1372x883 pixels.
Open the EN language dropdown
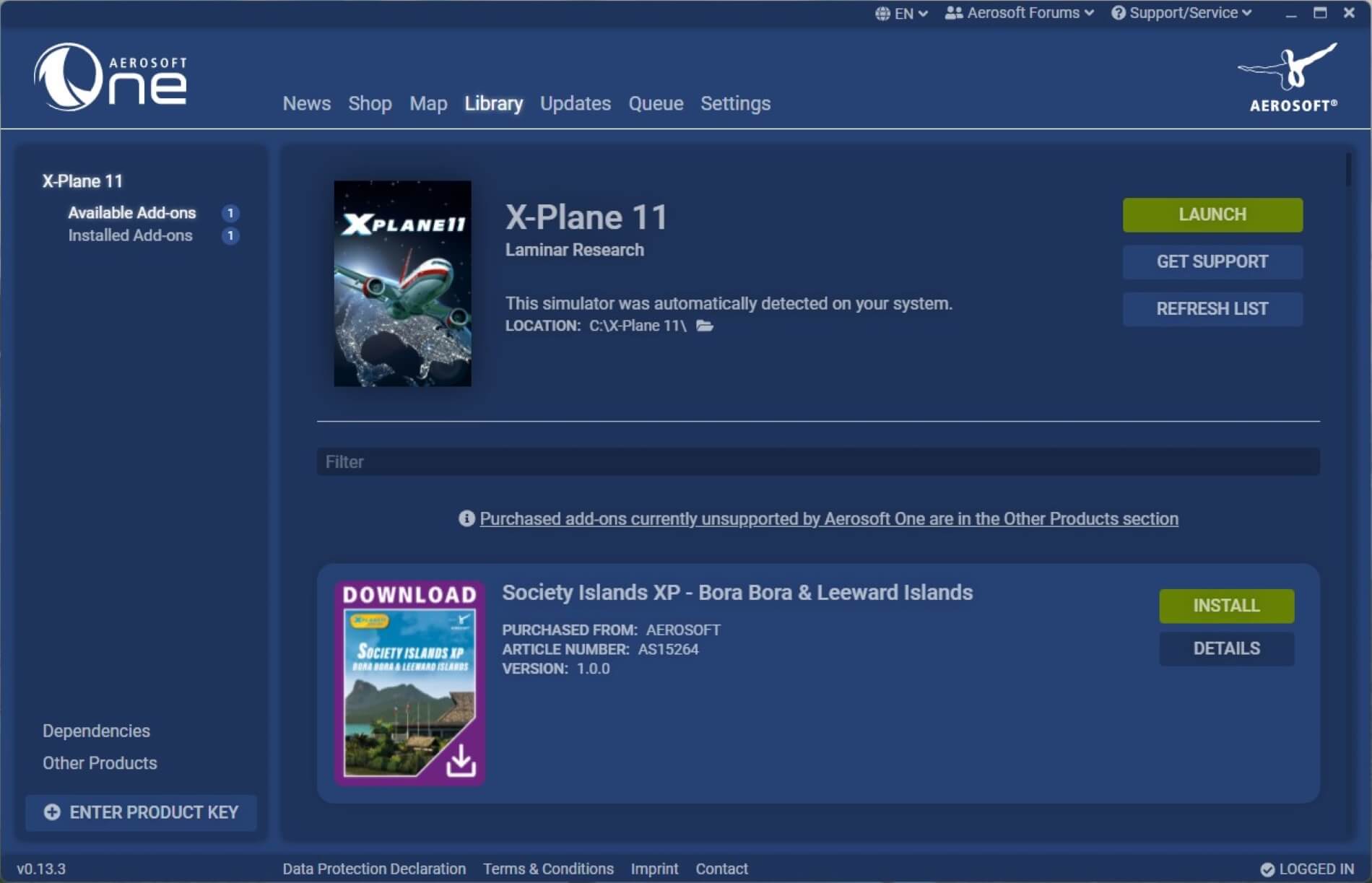[901, 13]
